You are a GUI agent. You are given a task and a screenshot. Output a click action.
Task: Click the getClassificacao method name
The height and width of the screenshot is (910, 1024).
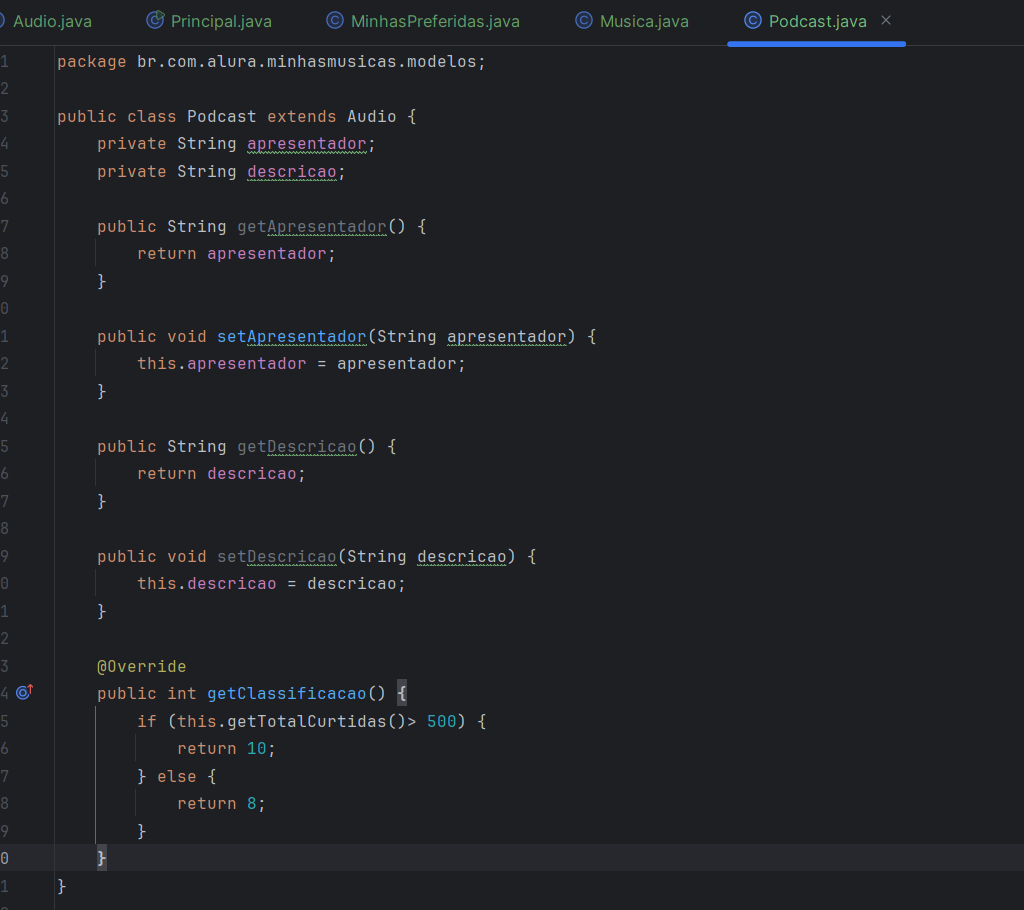[287, 693]
